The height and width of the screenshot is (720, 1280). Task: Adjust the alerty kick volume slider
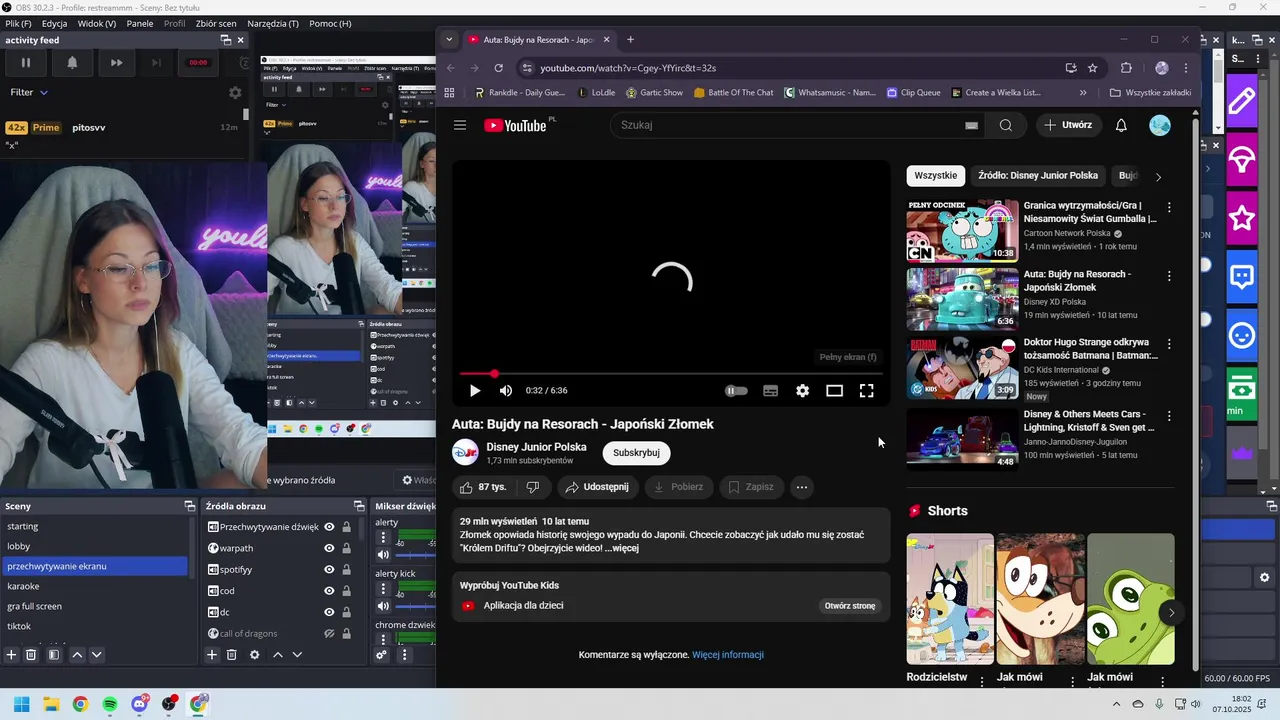click(x=415, y=605)
